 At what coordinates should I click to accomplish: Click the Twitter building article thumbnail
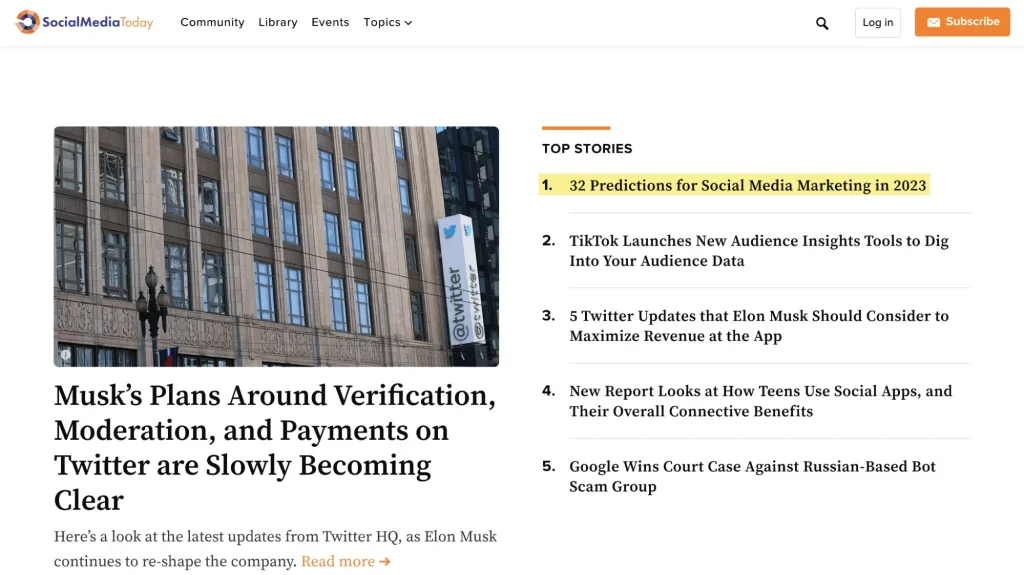click(276, 246)
